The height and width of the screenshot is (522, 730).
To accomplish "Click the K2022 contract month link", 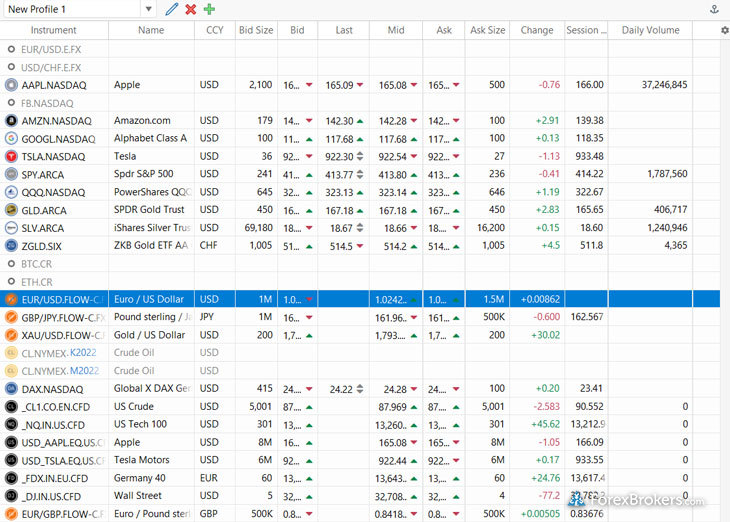I will 83,353.
